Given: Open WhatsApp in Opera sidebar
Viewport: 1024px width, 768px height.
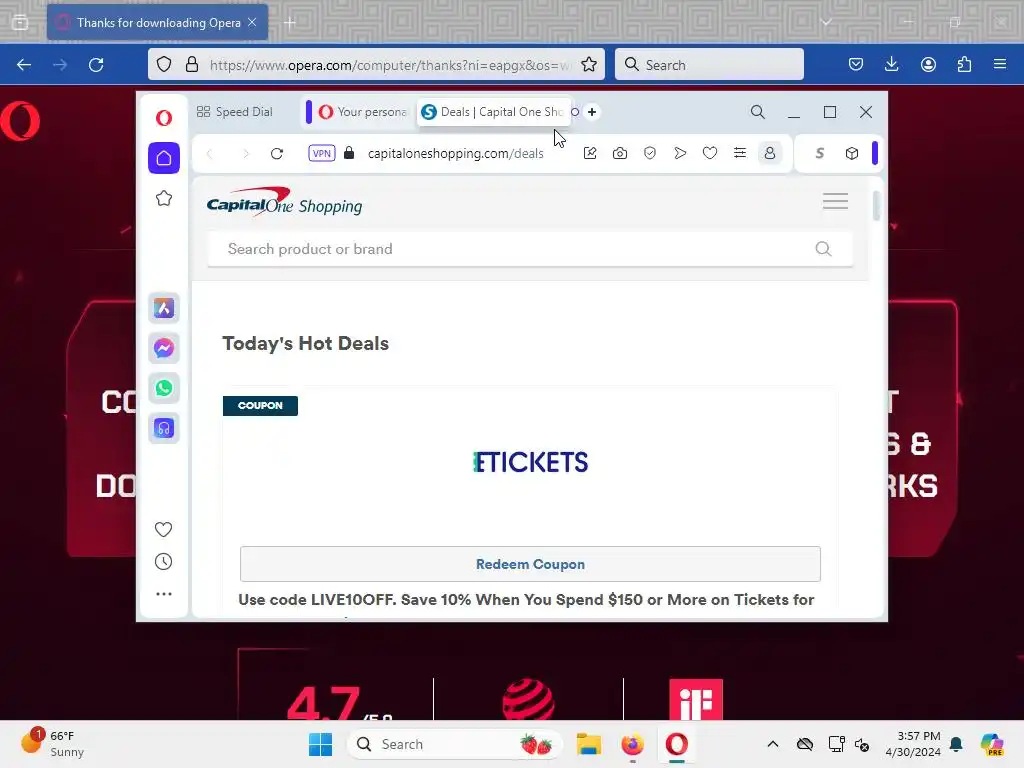Looking at the screenshot, I should pyautogui.click(x=164, y=388).
